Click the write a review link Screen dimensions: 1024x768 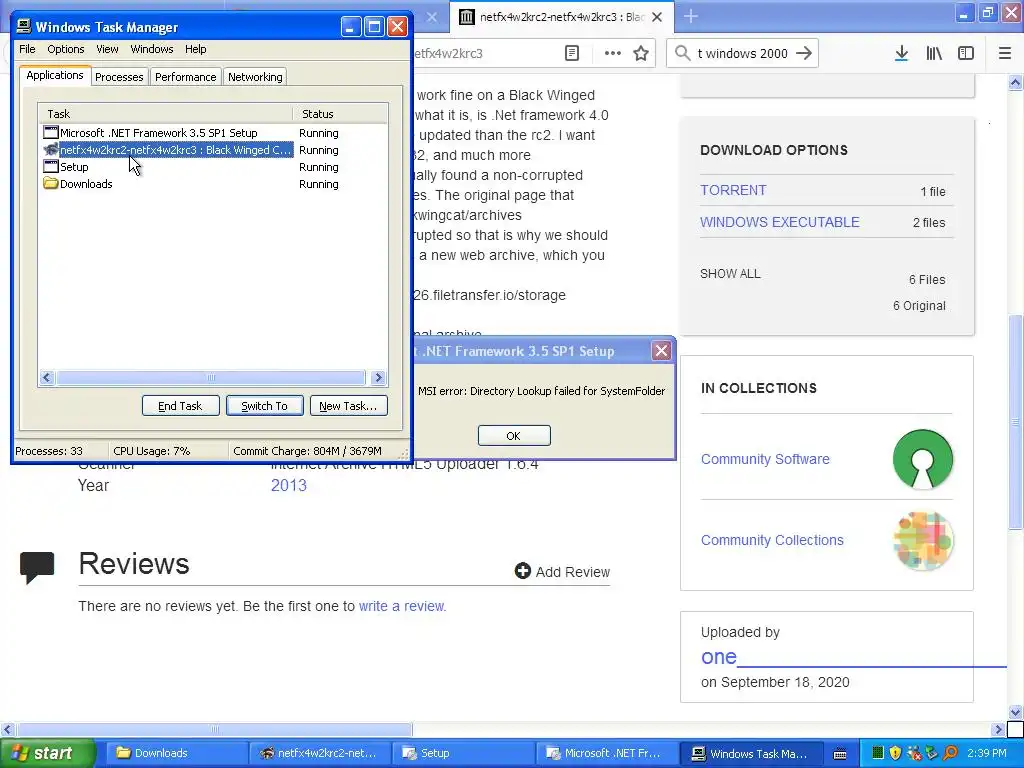(x=402, y=606)
